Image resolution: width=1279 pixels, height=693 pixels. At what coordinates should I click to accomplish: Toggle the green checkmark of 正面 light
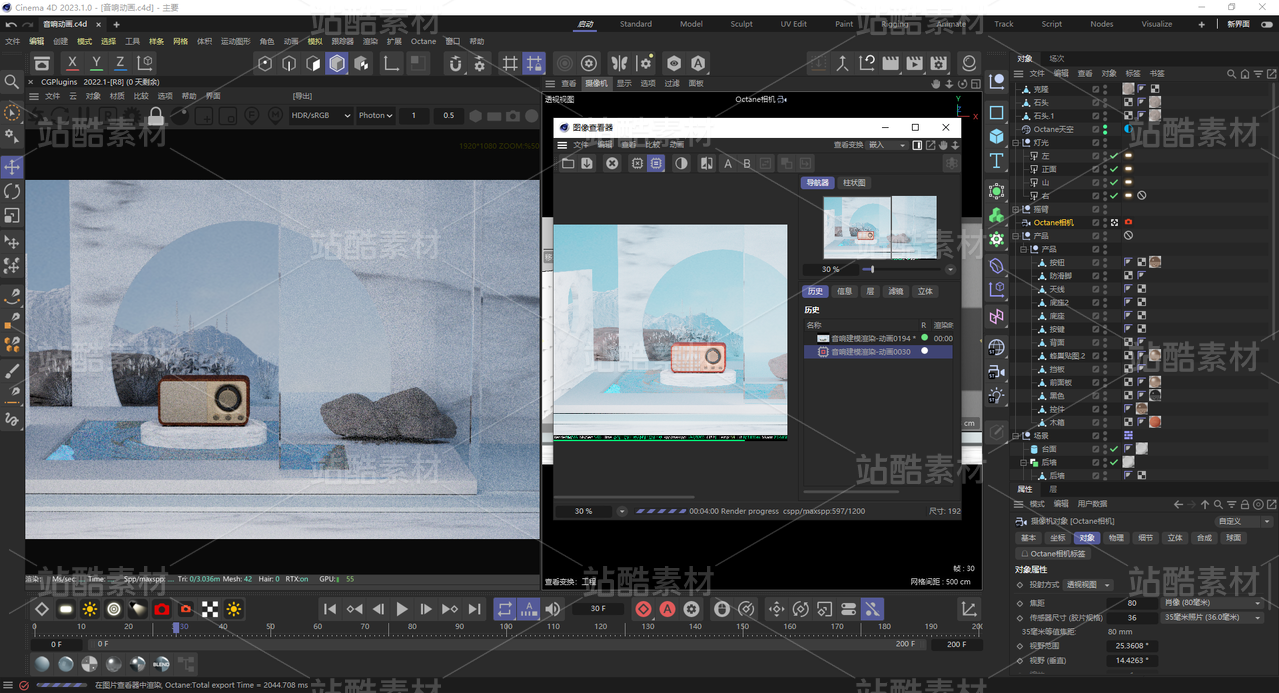(x=1114, y=169)
